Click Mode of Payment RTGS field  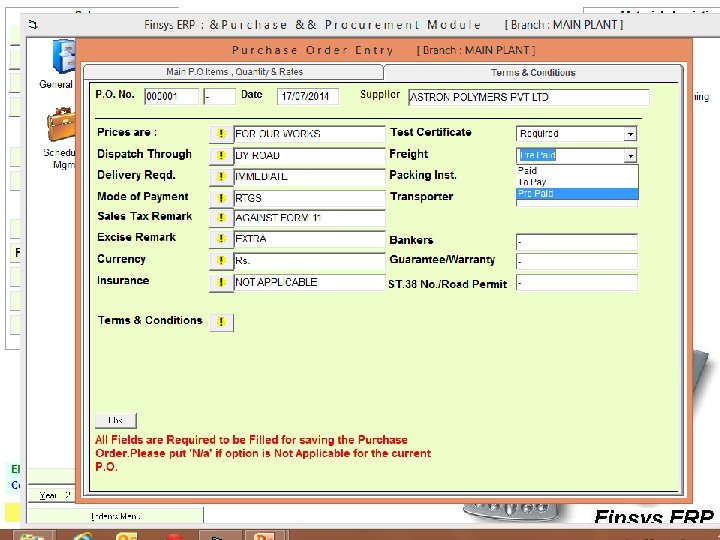309,198
